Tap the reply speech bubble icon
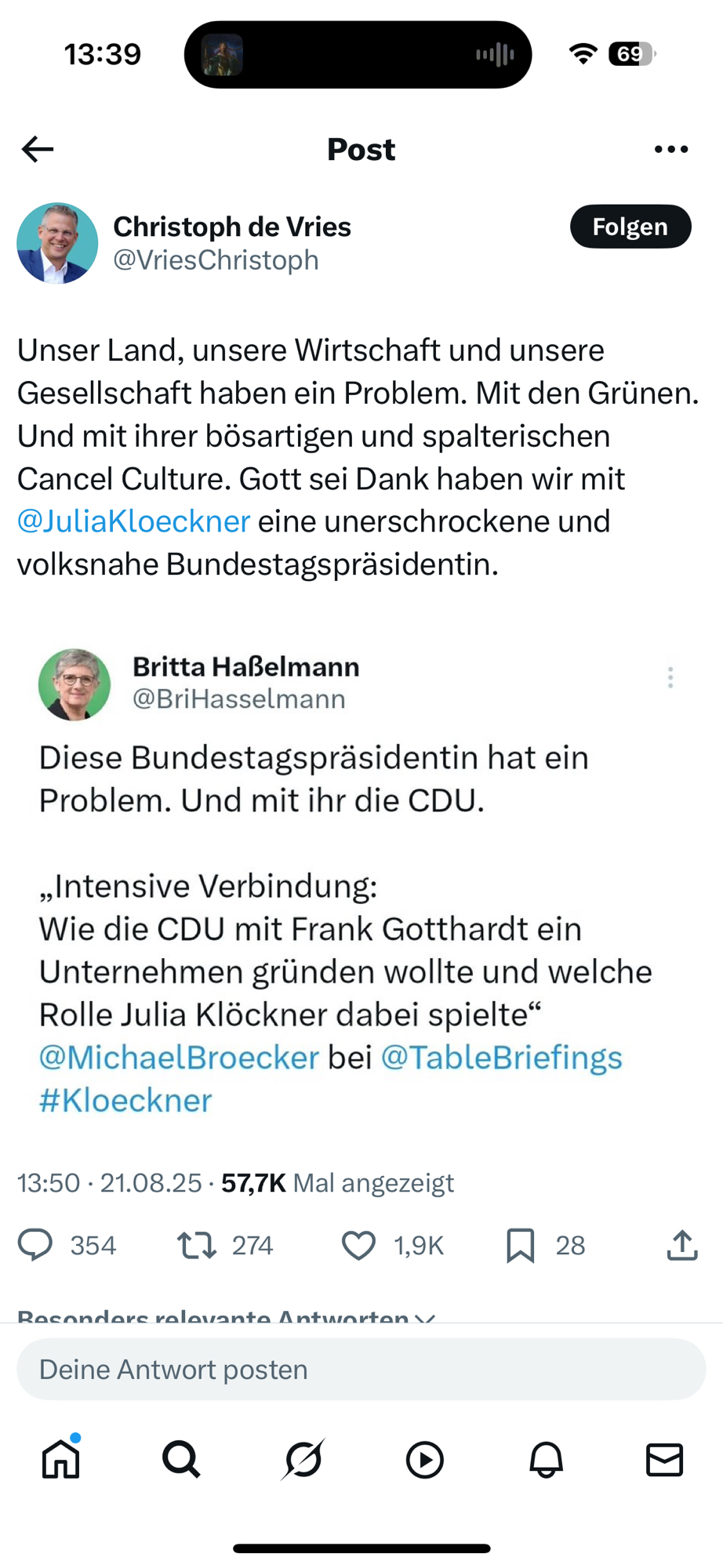723x1568 pixels. [x=35, y=1245]
